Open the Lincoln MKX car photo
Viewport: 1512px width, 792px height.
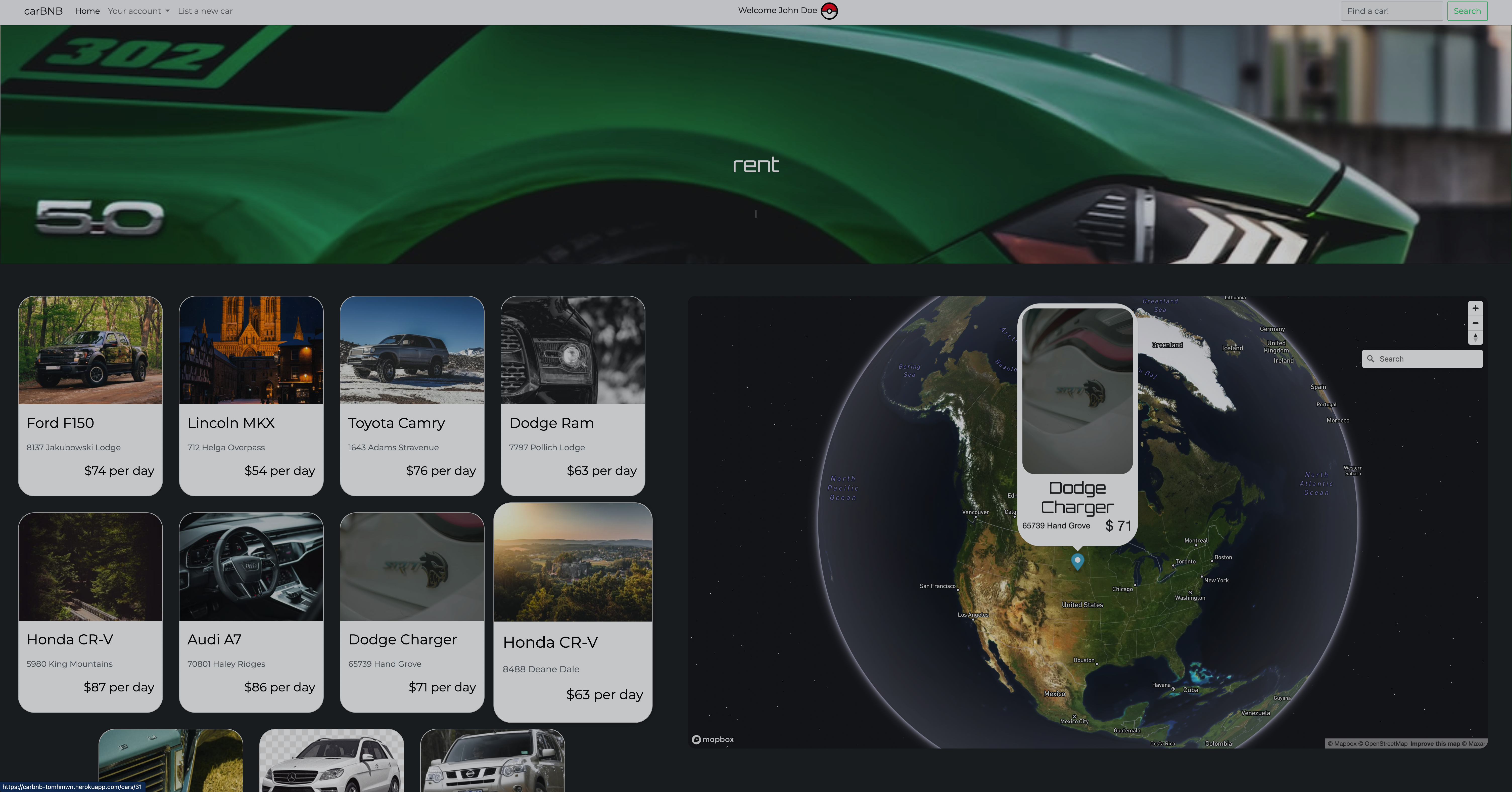[251, 350]
